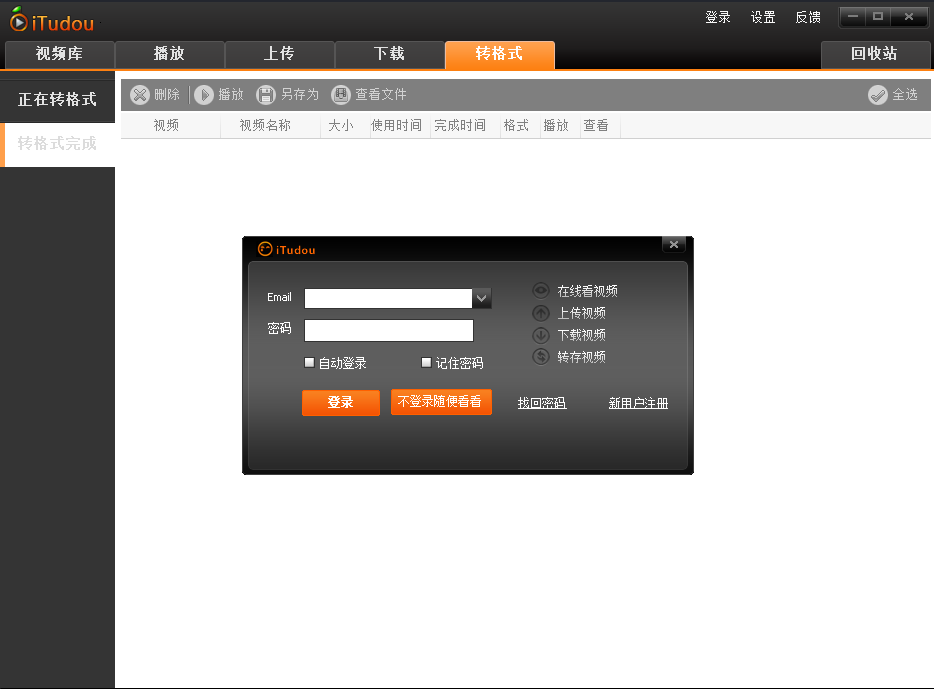Click the select all (全选) checkmark icon
This screenshot has width=934, height=689.
pyautogui.click(x=878, y=95)
